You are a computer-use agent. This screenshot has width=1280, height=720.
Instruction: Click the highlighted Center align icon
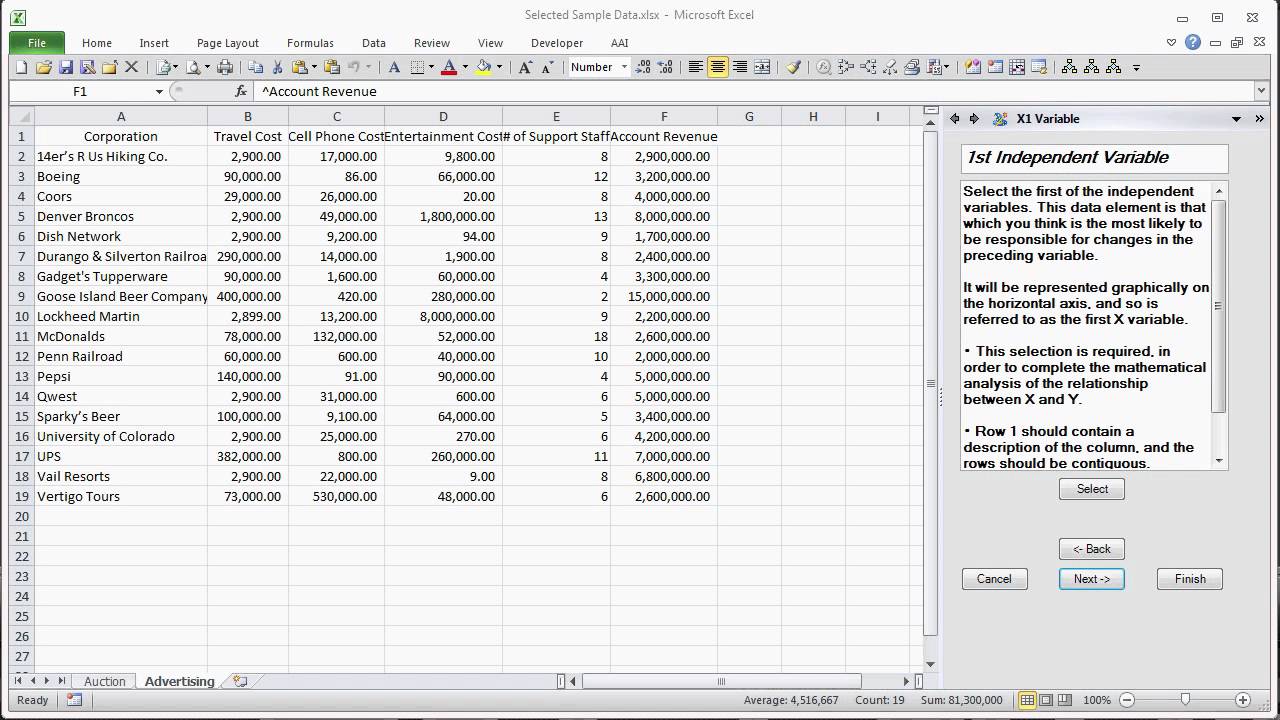(718, 67)
